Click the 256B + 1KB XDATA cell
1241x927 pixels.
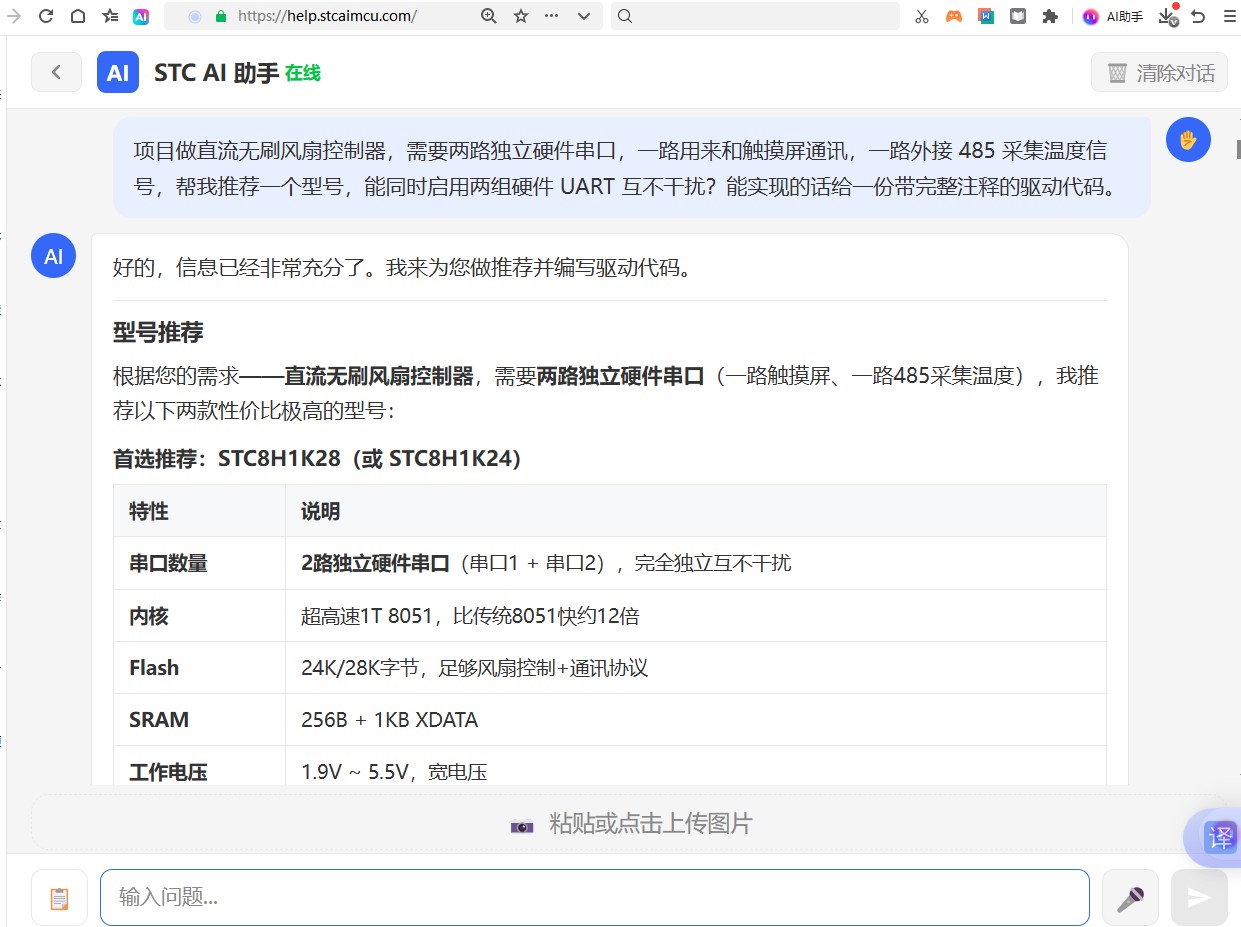(696, 720)
